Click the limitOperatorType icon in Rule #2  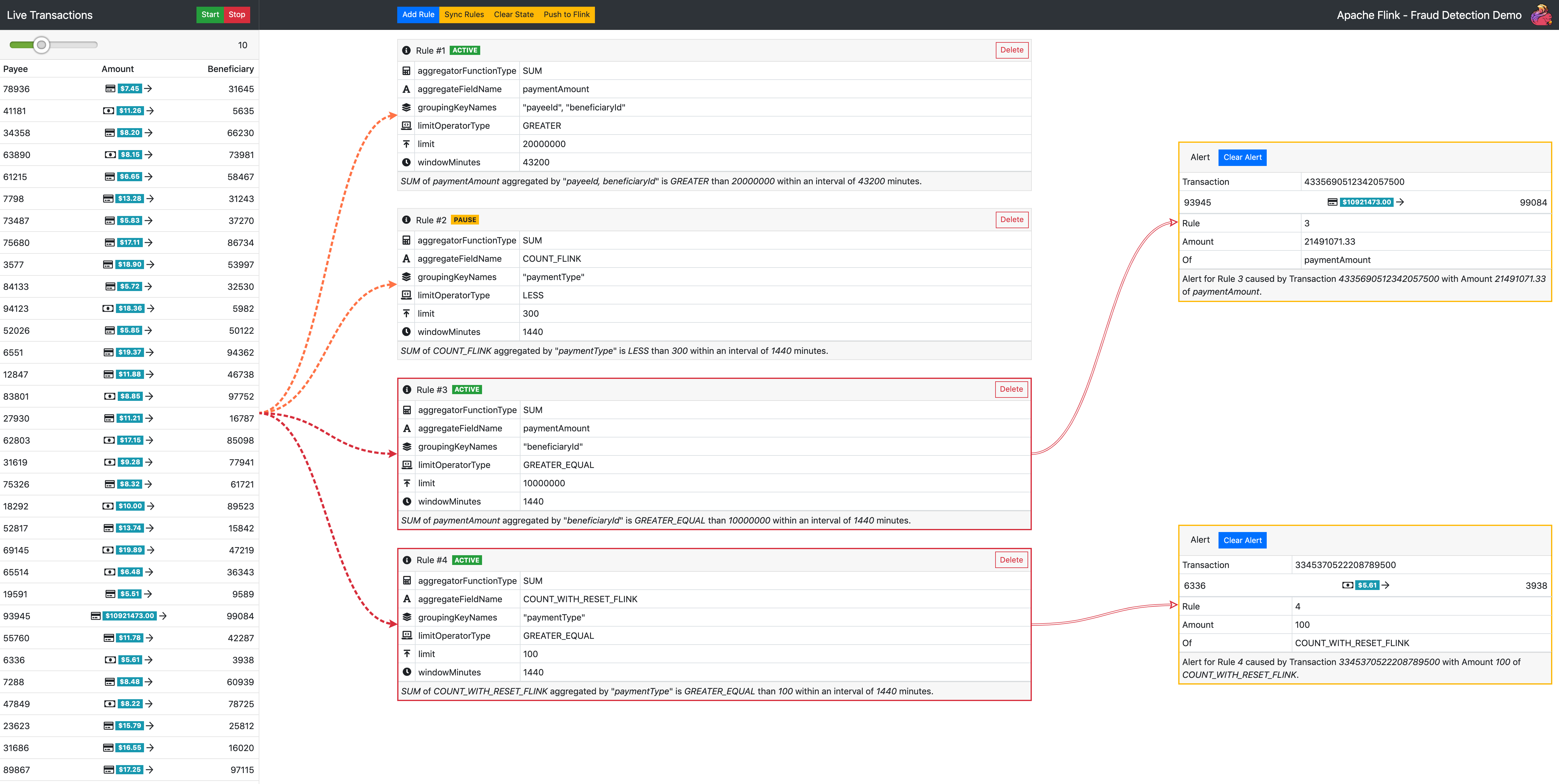click(406, 295)
